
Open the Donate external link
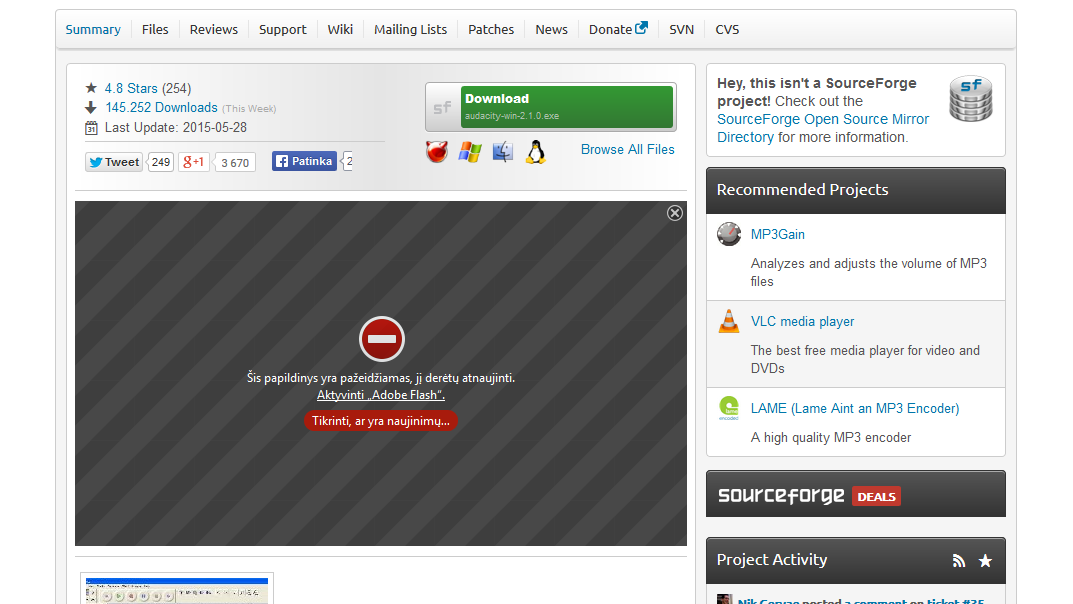[x=618, y=29]
